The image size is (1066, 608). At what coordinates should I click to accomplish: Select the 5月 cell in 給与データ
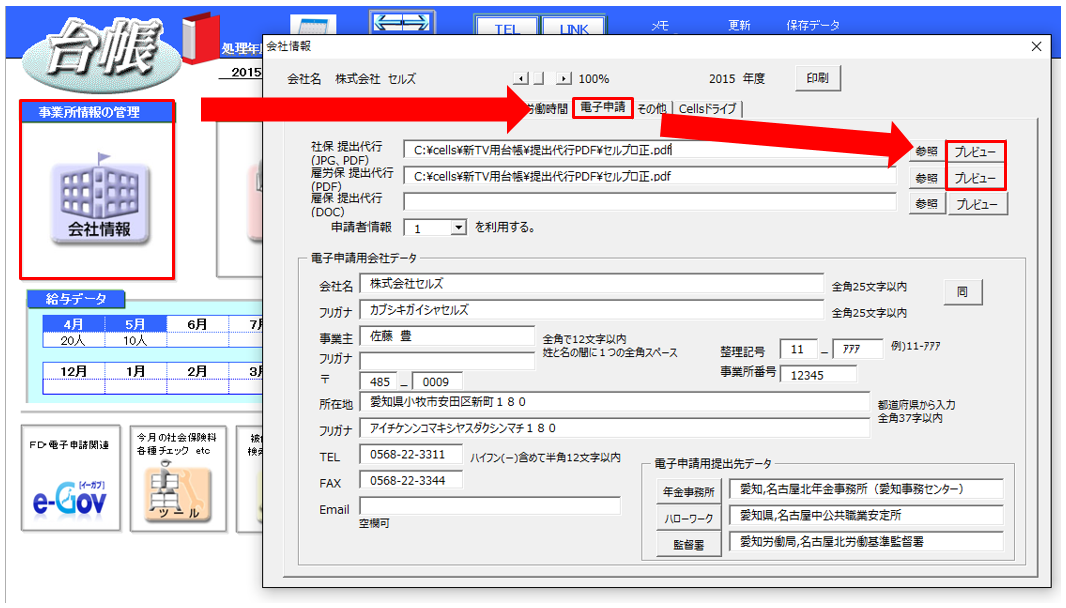click(x=135, y=324)
